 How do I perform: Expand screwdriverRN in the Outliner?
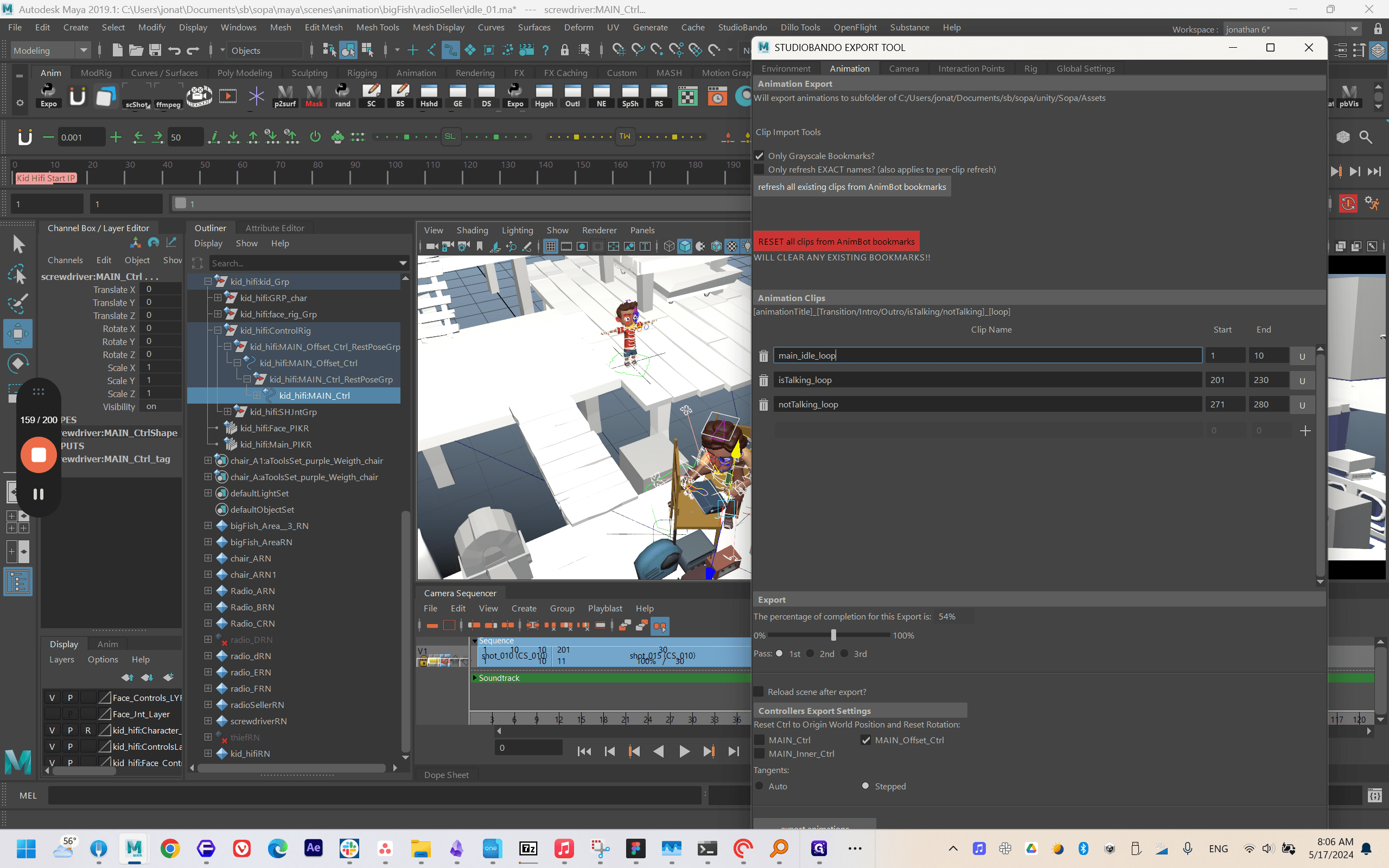(x=208, y=720)
